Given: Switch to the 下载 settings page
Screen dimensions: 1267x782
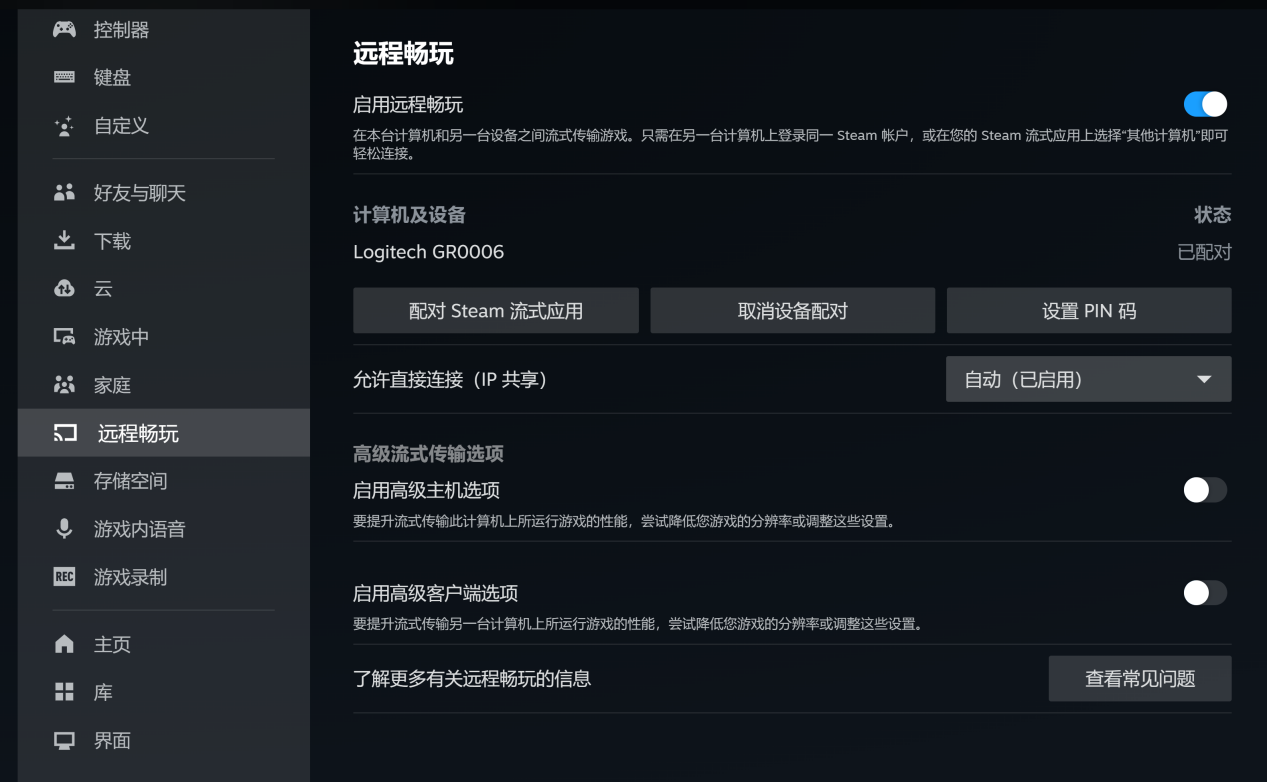Looking at the screenshot, I should [164, 241].
